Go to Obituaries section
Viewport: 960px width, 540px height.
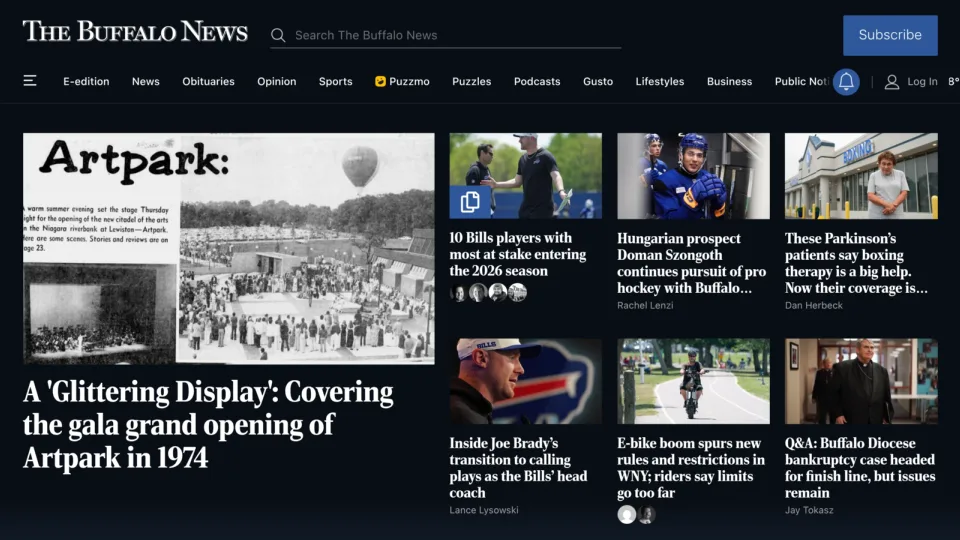208,81
